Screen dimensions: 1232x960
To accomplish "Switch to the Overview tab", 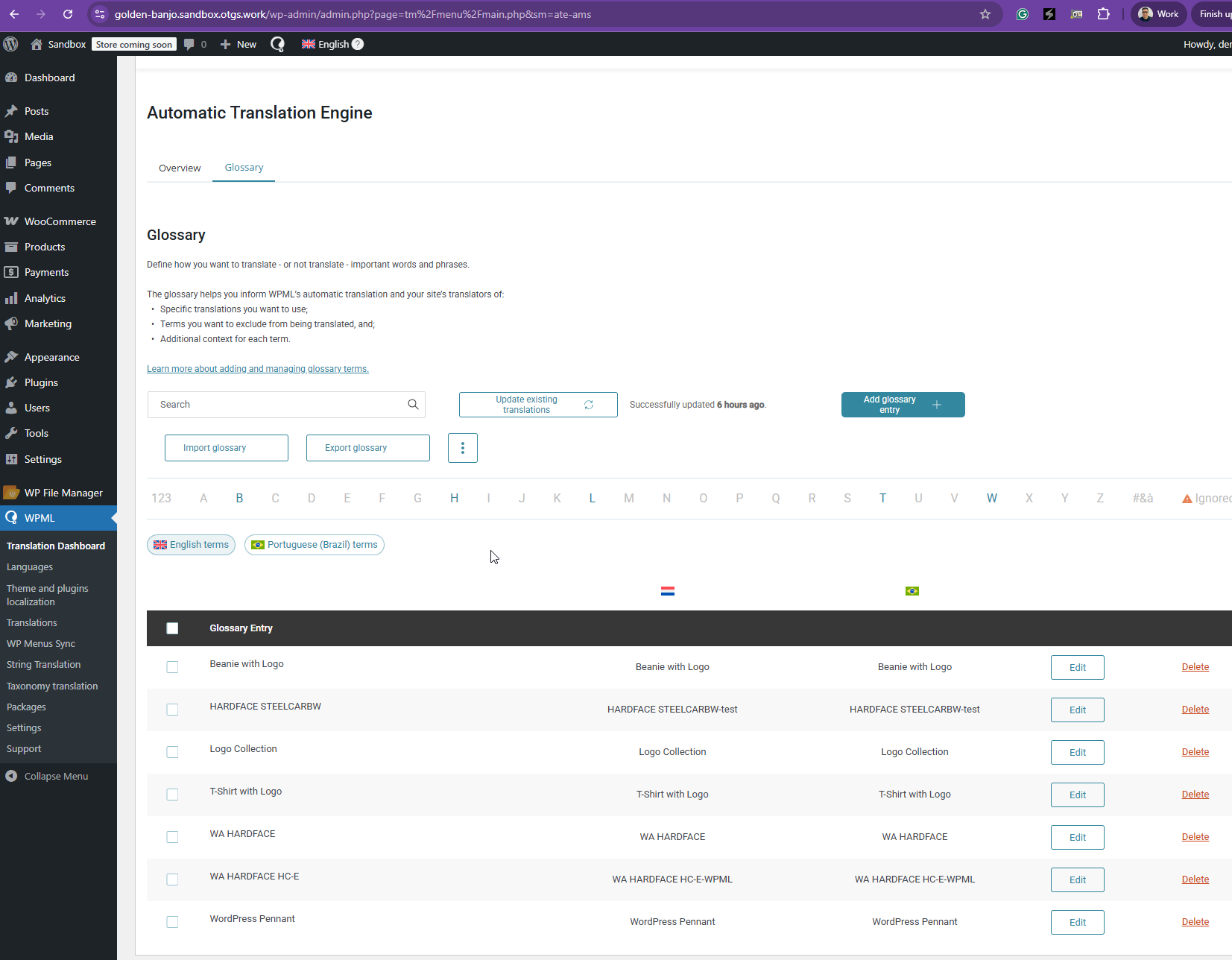I will click(180, 168).
